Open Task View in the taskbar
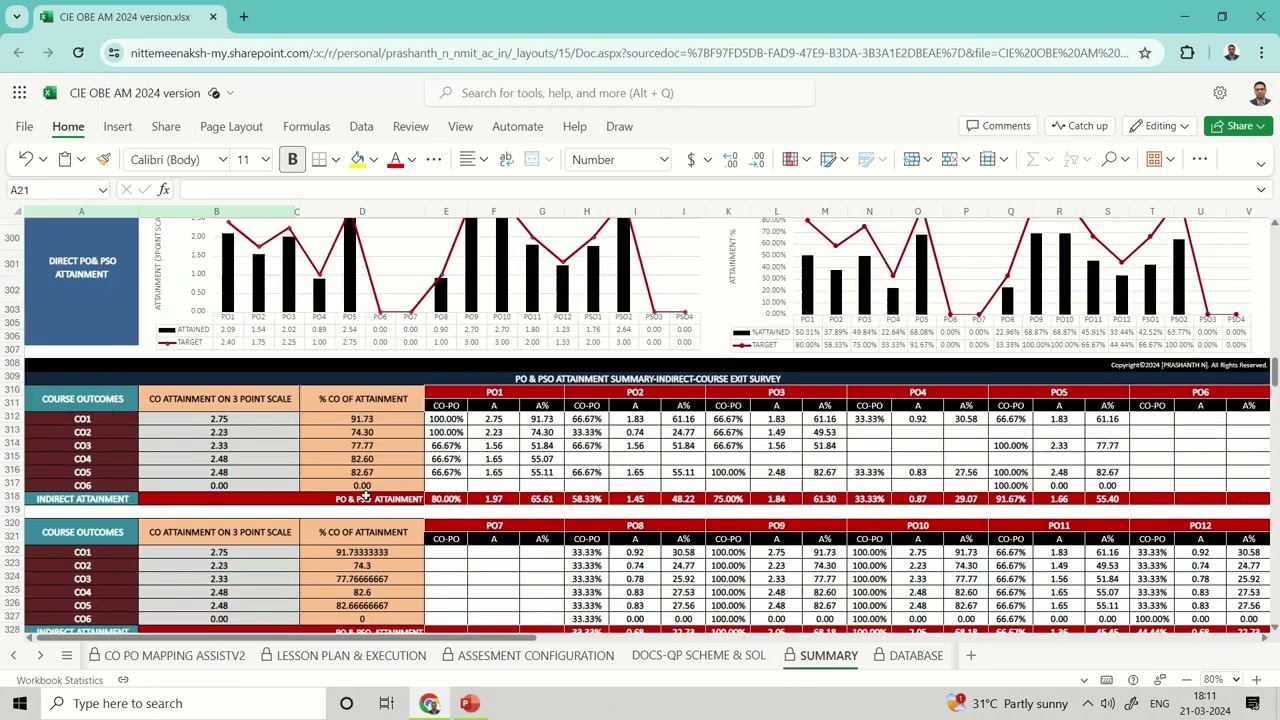1280x720 pixels. (x=386, y=703)
